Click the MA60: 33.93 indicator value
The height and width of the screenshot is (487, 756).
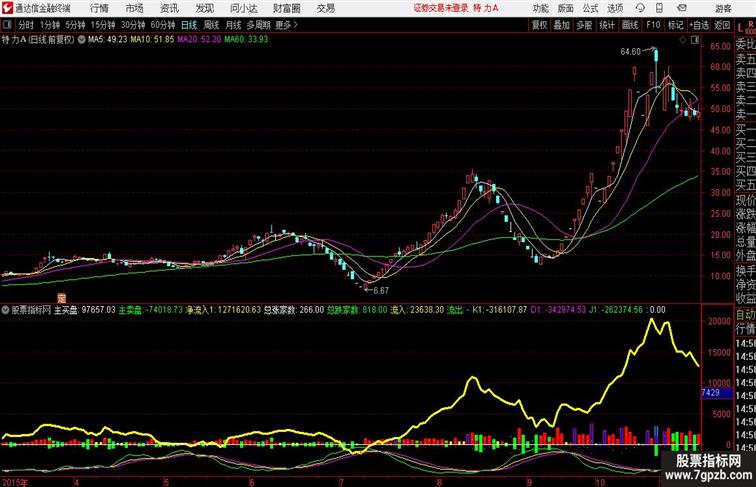pos(246,40)
